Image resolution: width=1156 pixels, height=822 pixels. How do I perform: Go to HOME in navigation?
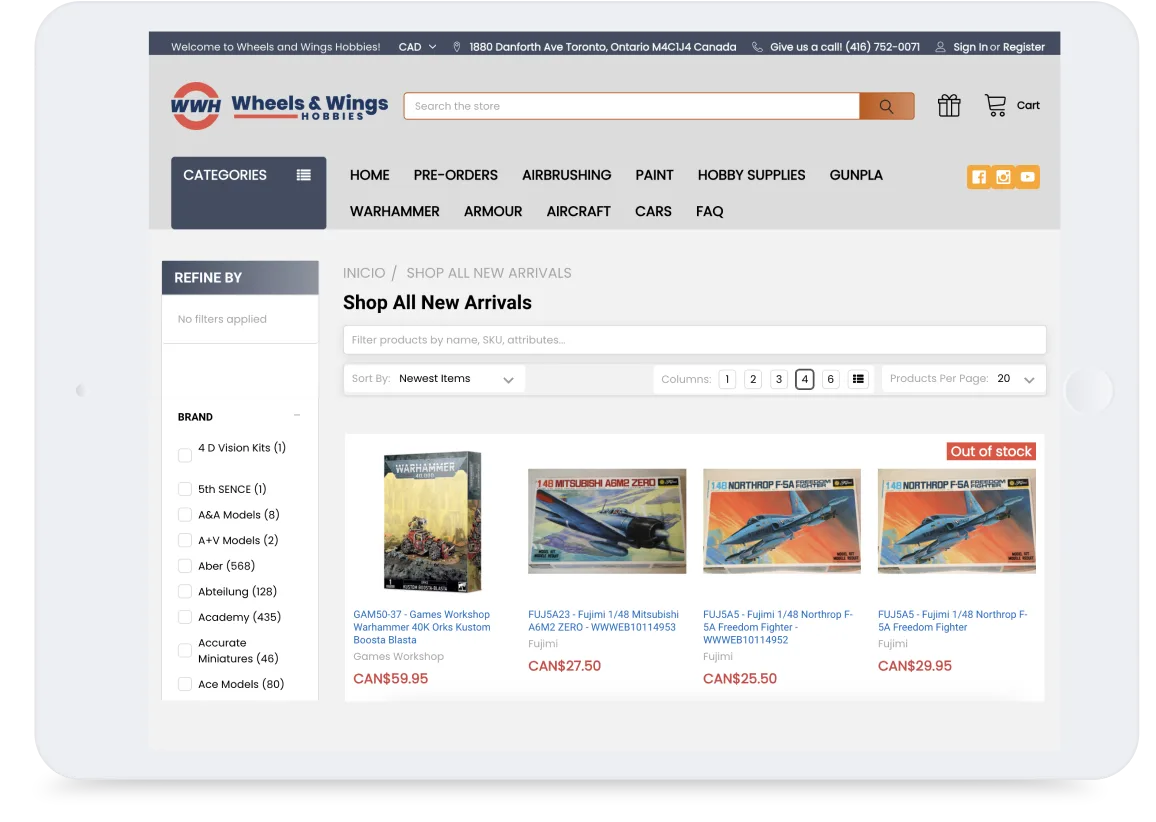(x=369, y=175)
